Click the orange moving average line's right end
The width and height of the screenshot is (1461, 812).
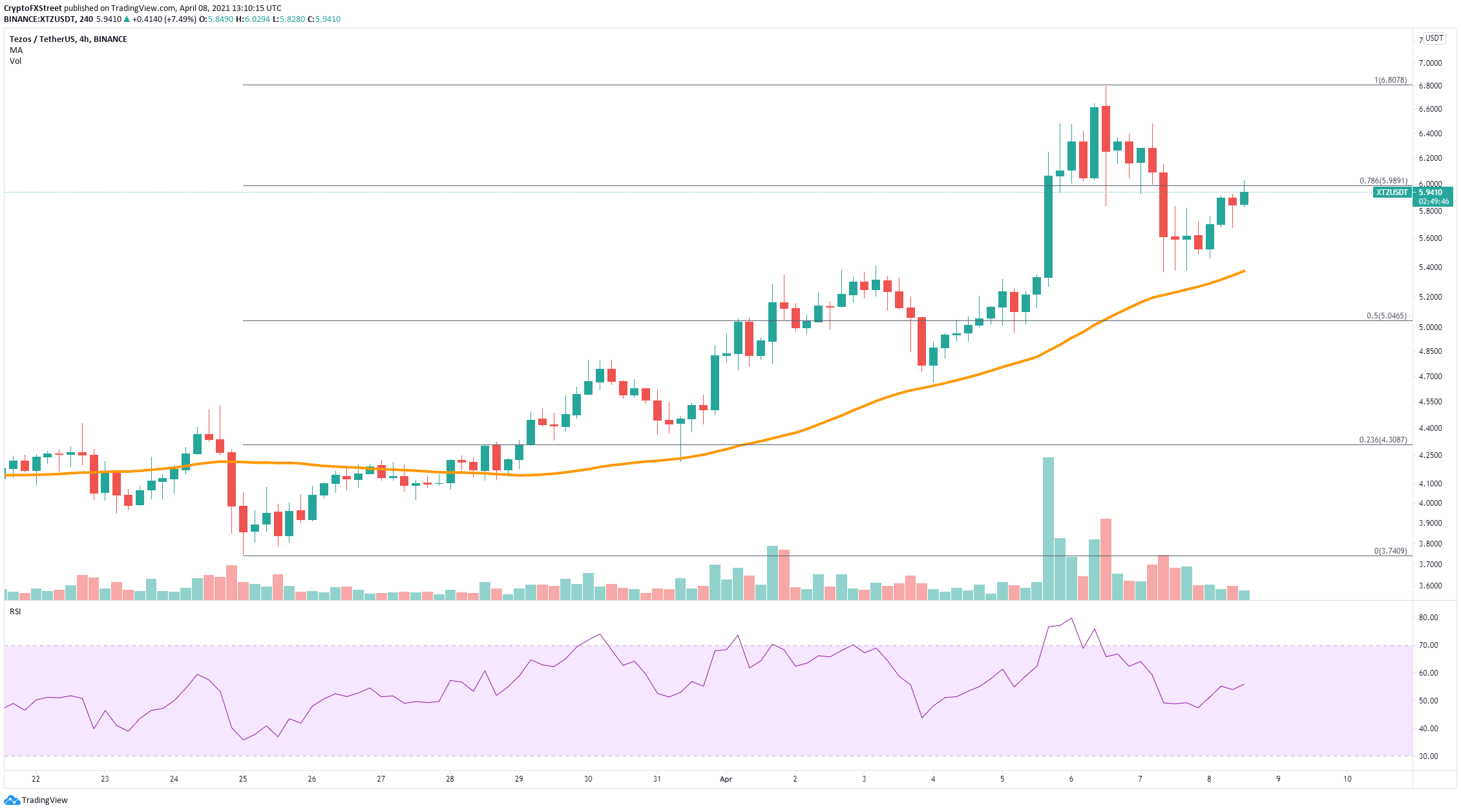click(1243, 271)
